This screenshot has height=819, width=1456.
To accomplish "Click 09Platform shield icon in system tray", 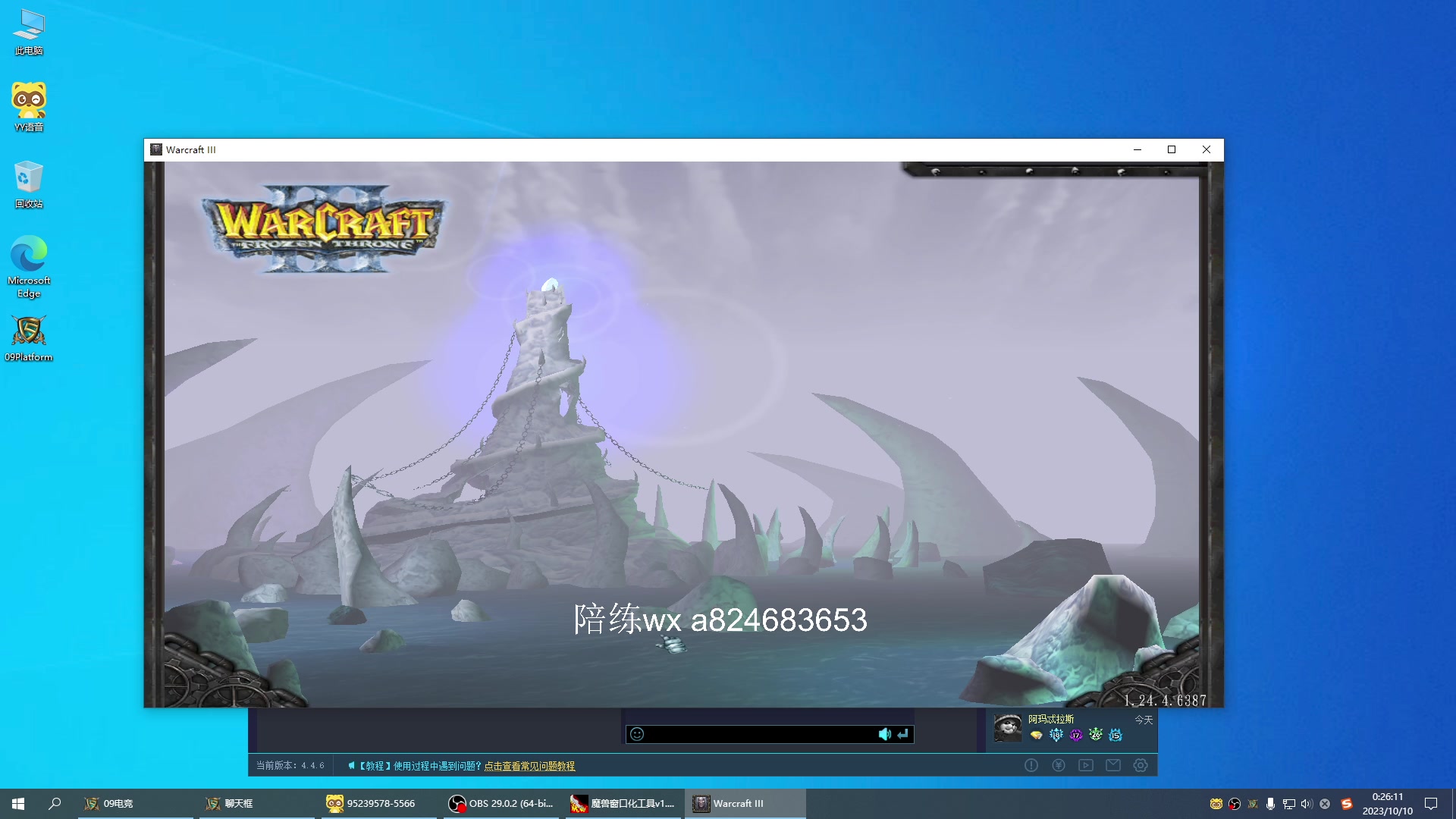I will pos(1253,804).
